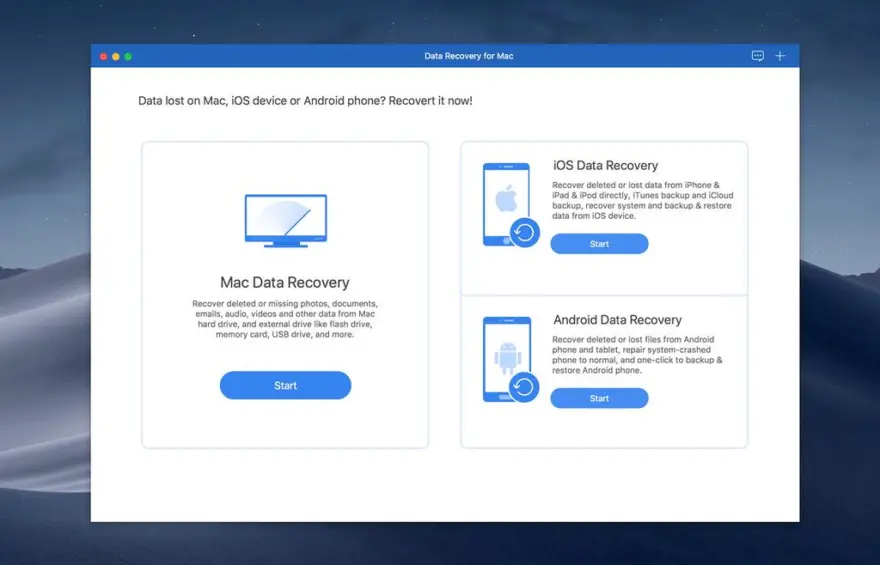Close the Data Recovery window with red button

point(103,57)
